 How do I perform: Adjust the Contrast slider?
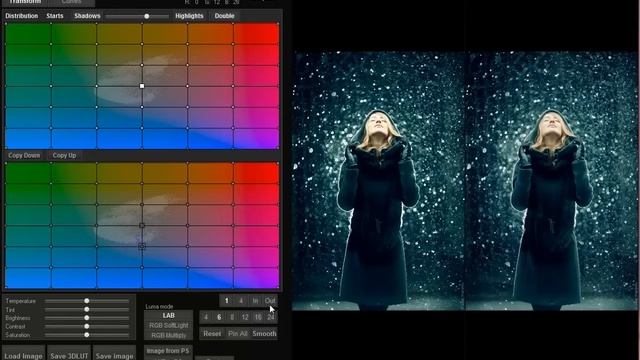87,327
